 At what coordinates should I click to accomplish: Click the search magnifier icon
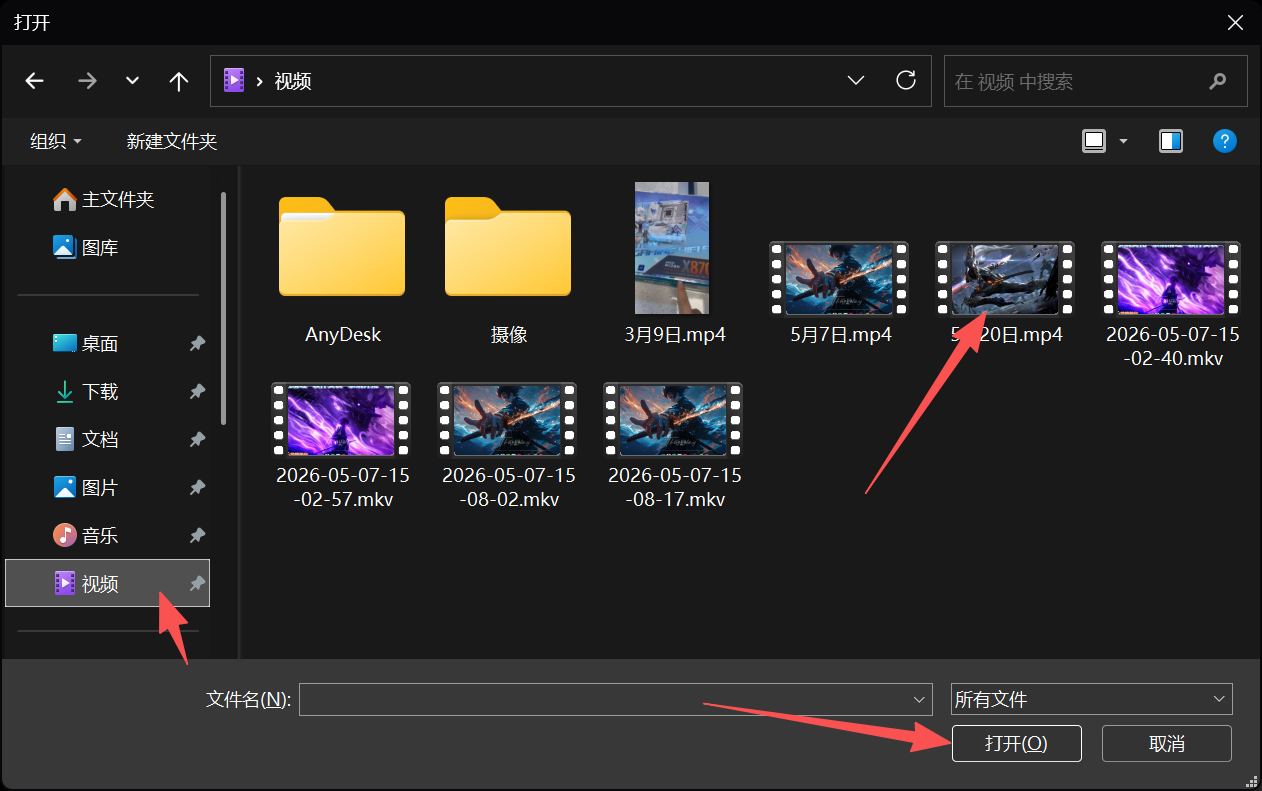[x=1217, y=82]
